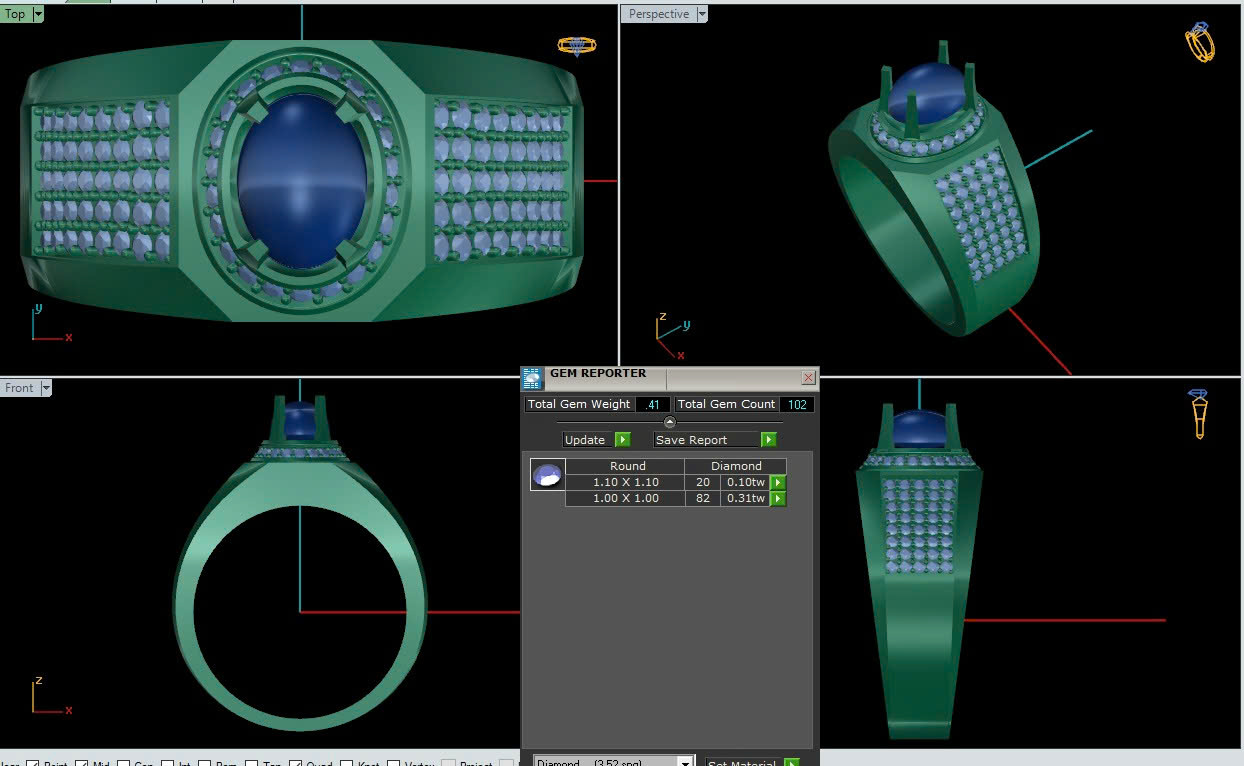This screenshot has width=1244, height=766.
Task: Click the Total Gem Weight value .41
Action: coord(653,404)
